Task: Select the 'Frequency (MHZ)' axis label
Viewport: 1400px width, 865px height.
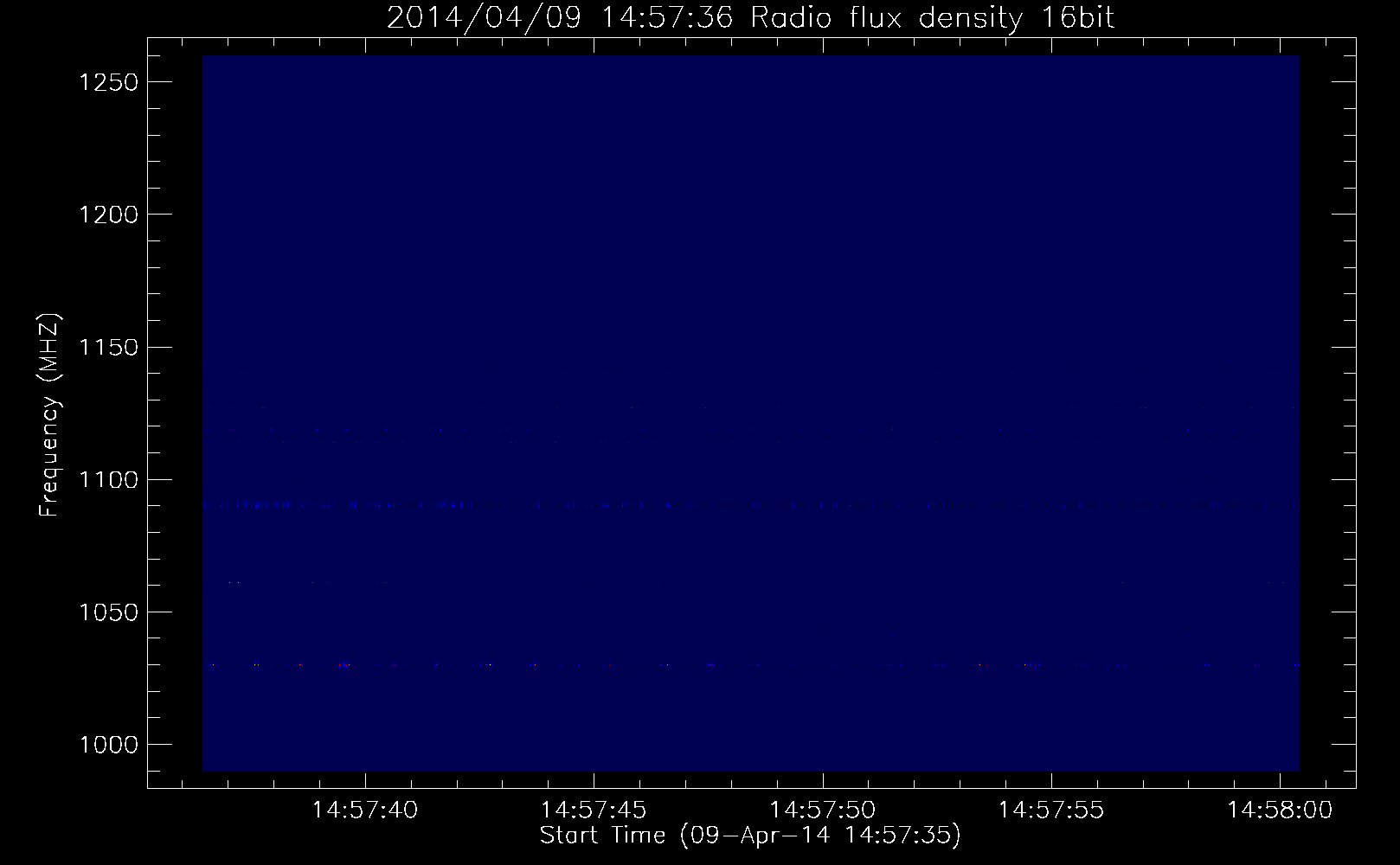Action: point(49,416)
